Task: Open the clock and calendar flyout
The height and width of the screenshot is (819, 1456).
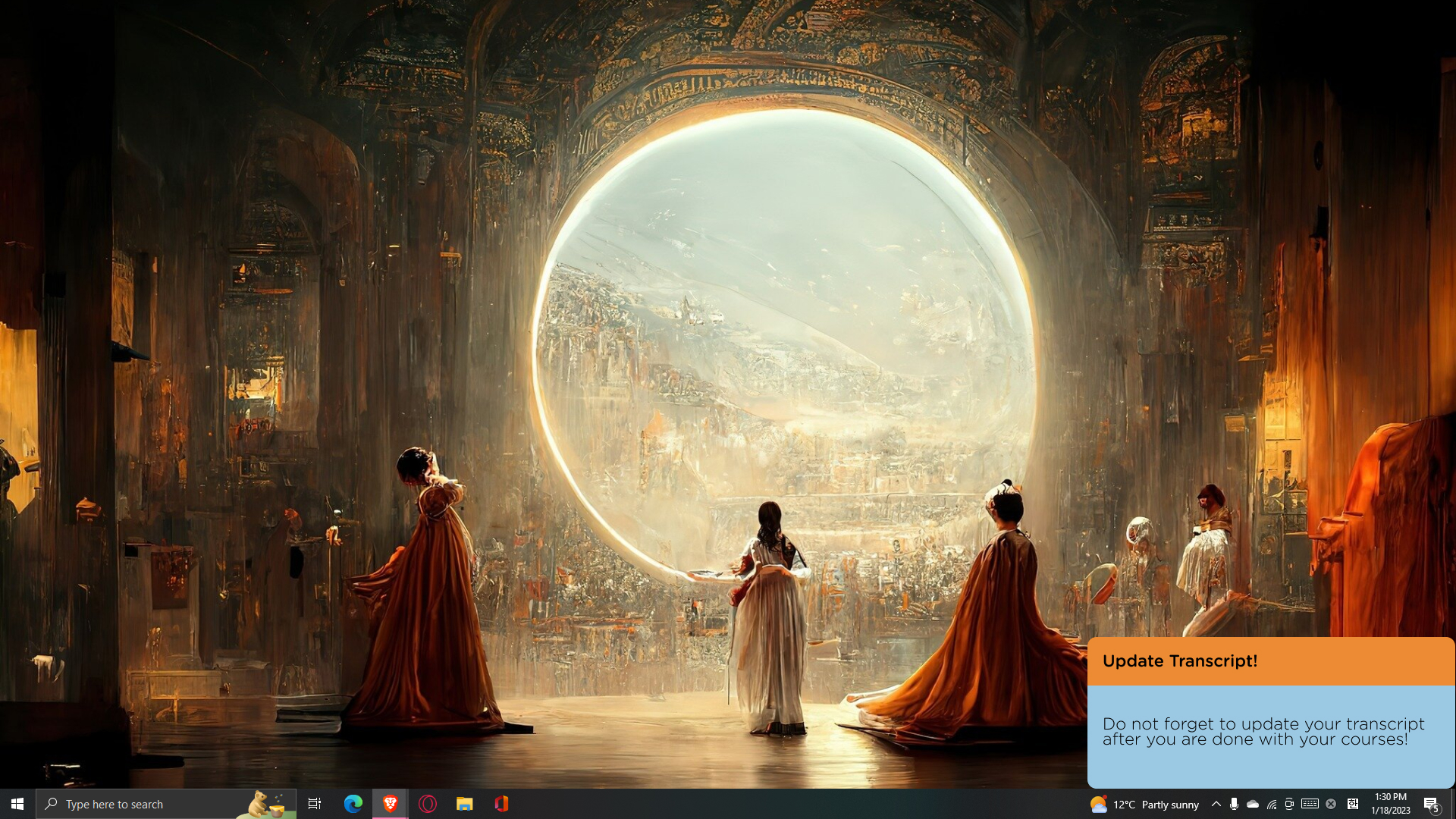Action: [1391, 804]
